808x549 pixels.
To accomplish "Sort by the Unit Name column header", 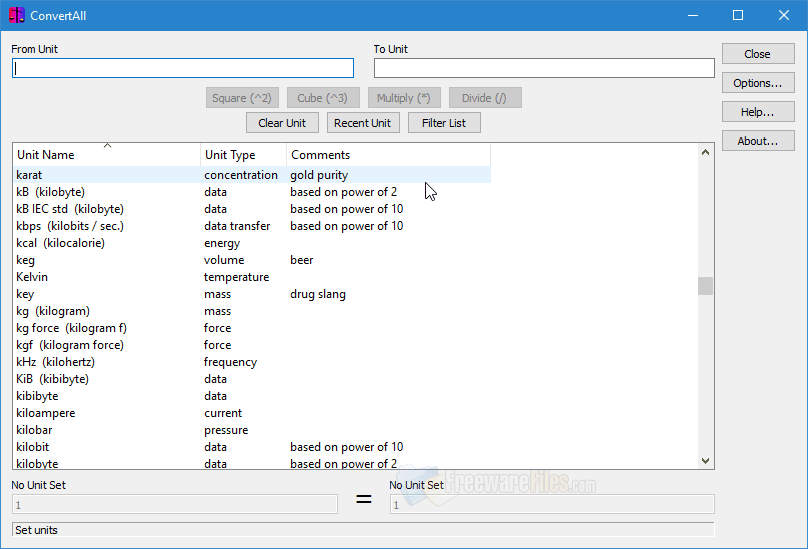I will pos(107,155).
